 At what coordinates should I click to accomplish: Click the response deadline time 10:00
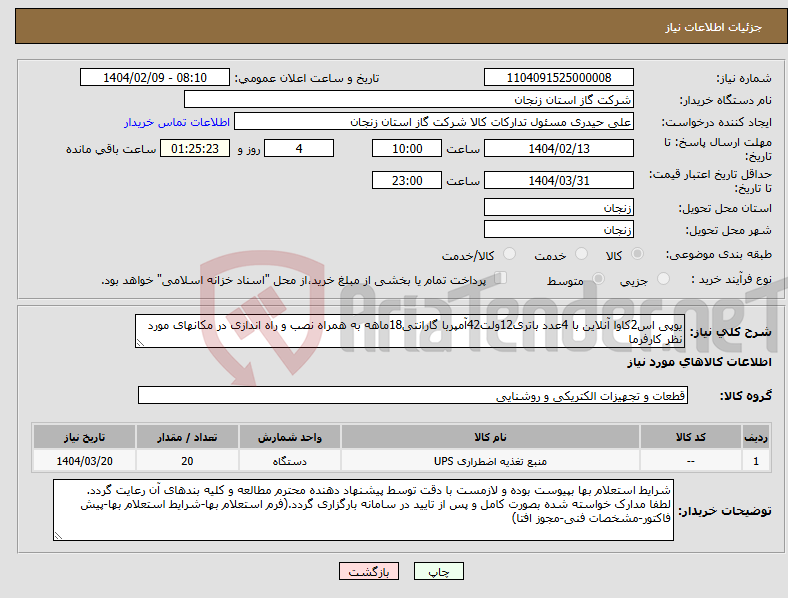point(407,148)
